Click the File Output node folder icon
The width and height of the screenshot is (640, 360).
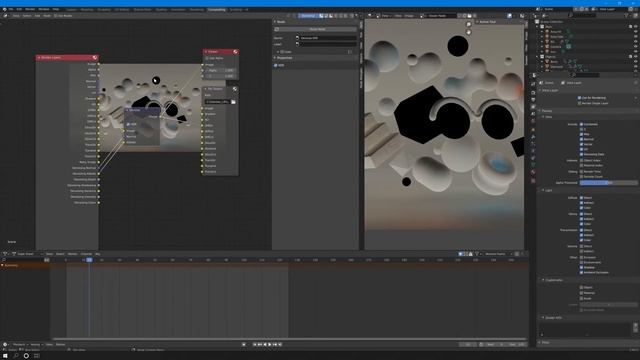pyautogui.click(x=233, y=102)
